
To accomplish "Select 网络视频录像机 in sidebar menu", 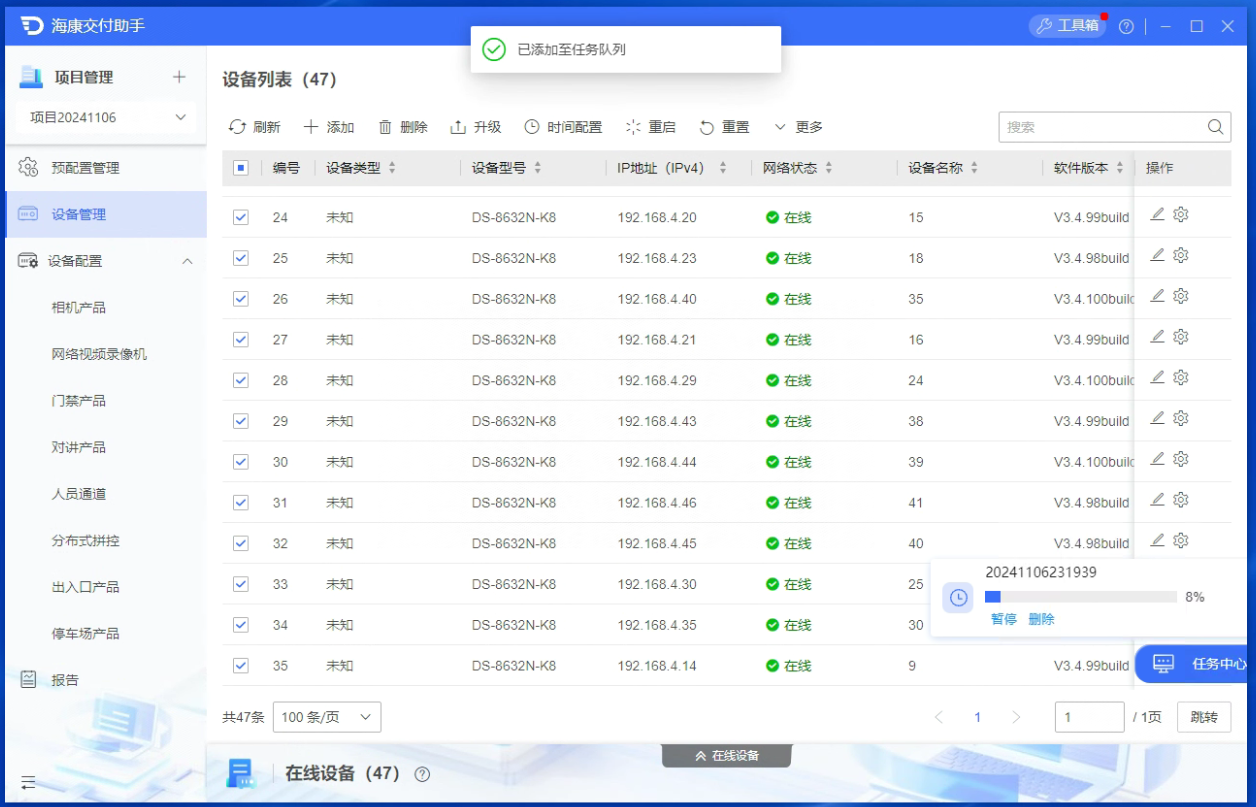I will 99,354.
